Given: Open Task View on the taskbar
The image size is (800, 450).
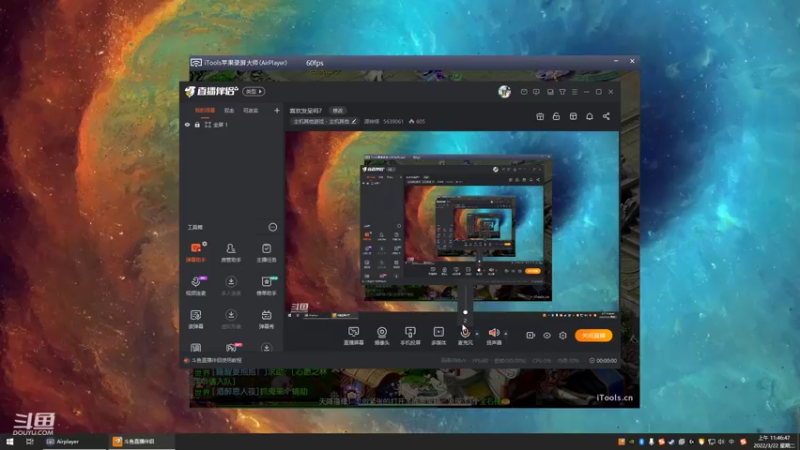Looking at the screenshot, I should tap(30, 441).
